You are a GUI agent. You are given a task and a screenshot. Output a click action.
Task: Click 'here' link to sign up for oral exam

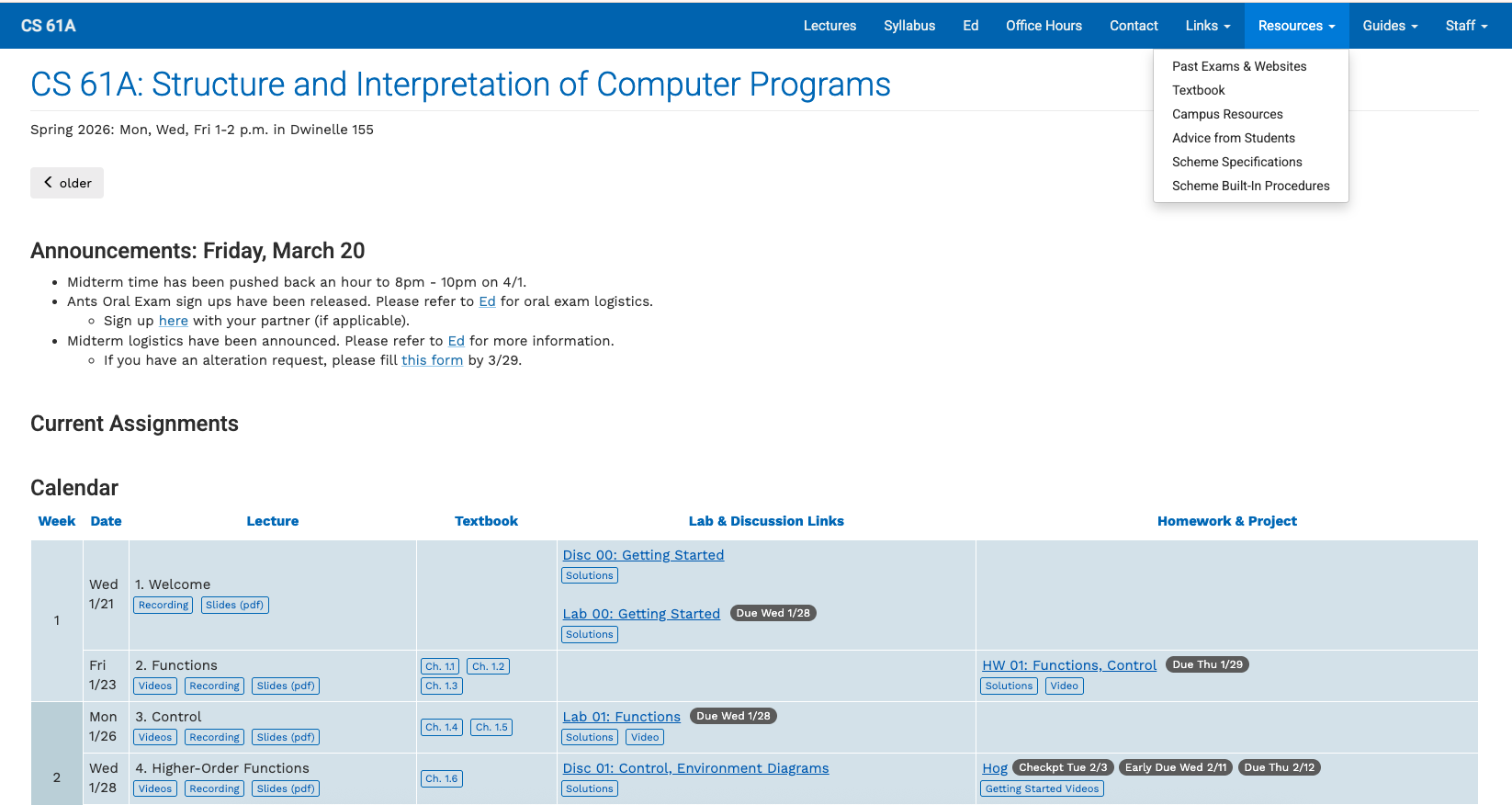click(173, 321)
